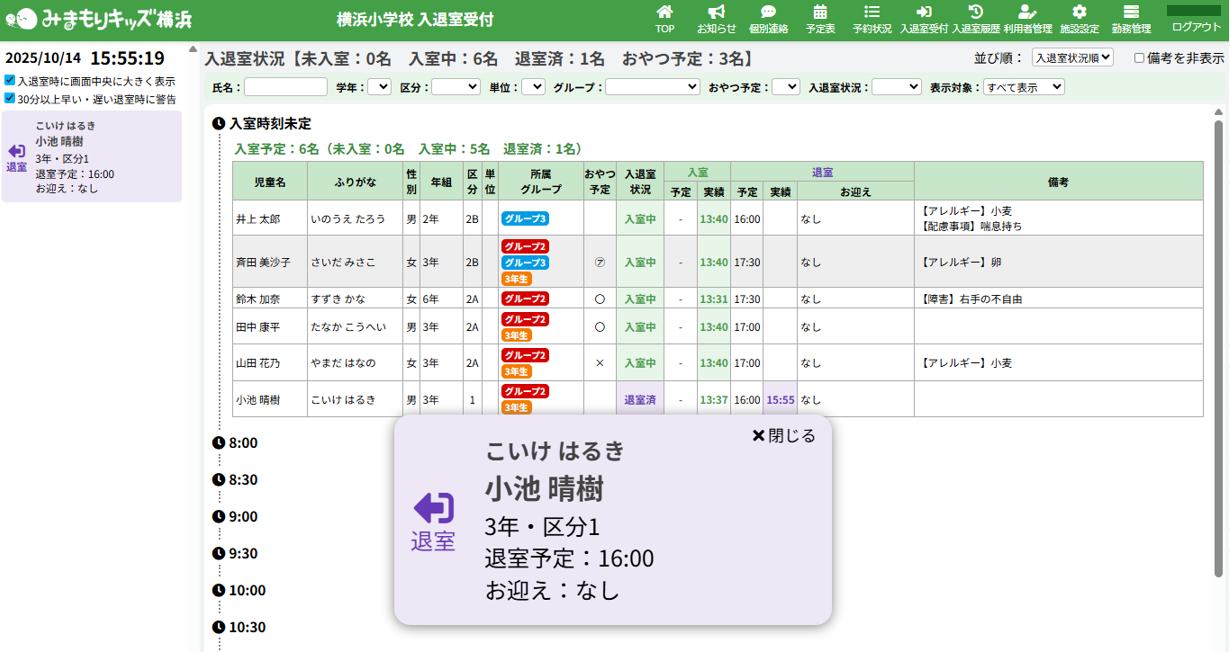The image size is (1230, 652).
Task: Click the 氏名 search input field
Action: pos(286,87)
